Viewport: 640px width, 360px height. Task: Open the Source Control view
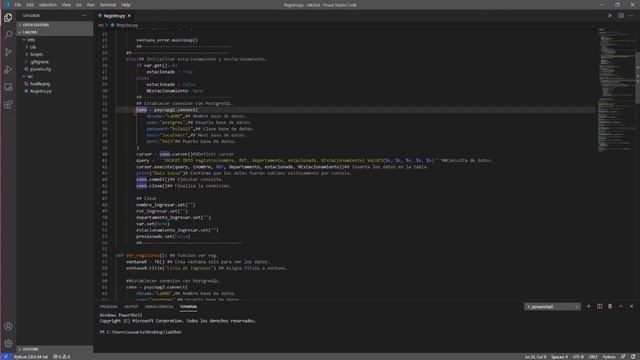[x=8, y=52]
